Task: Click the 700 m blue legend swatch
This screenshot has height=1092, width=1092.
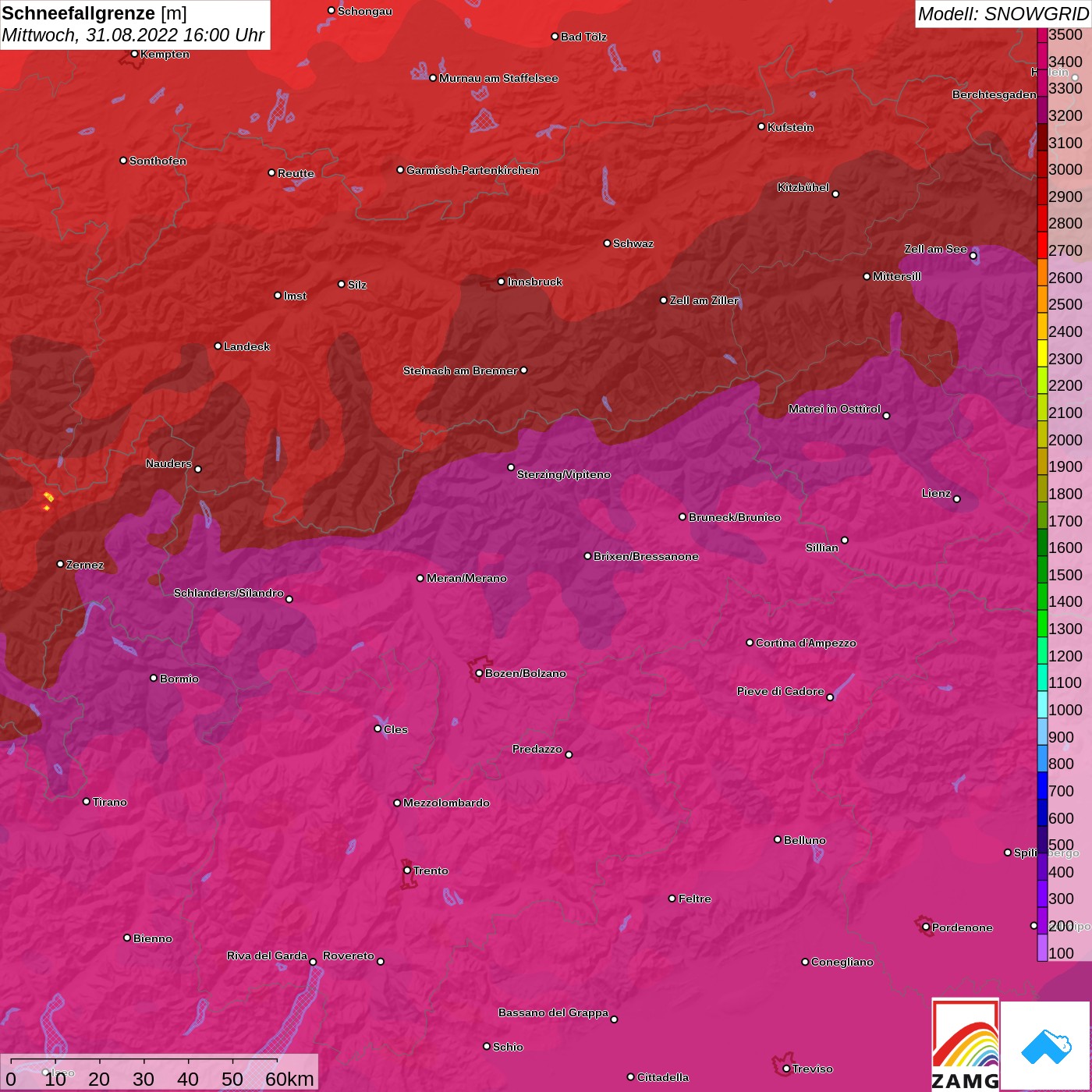Action: tap(1042, 785)
